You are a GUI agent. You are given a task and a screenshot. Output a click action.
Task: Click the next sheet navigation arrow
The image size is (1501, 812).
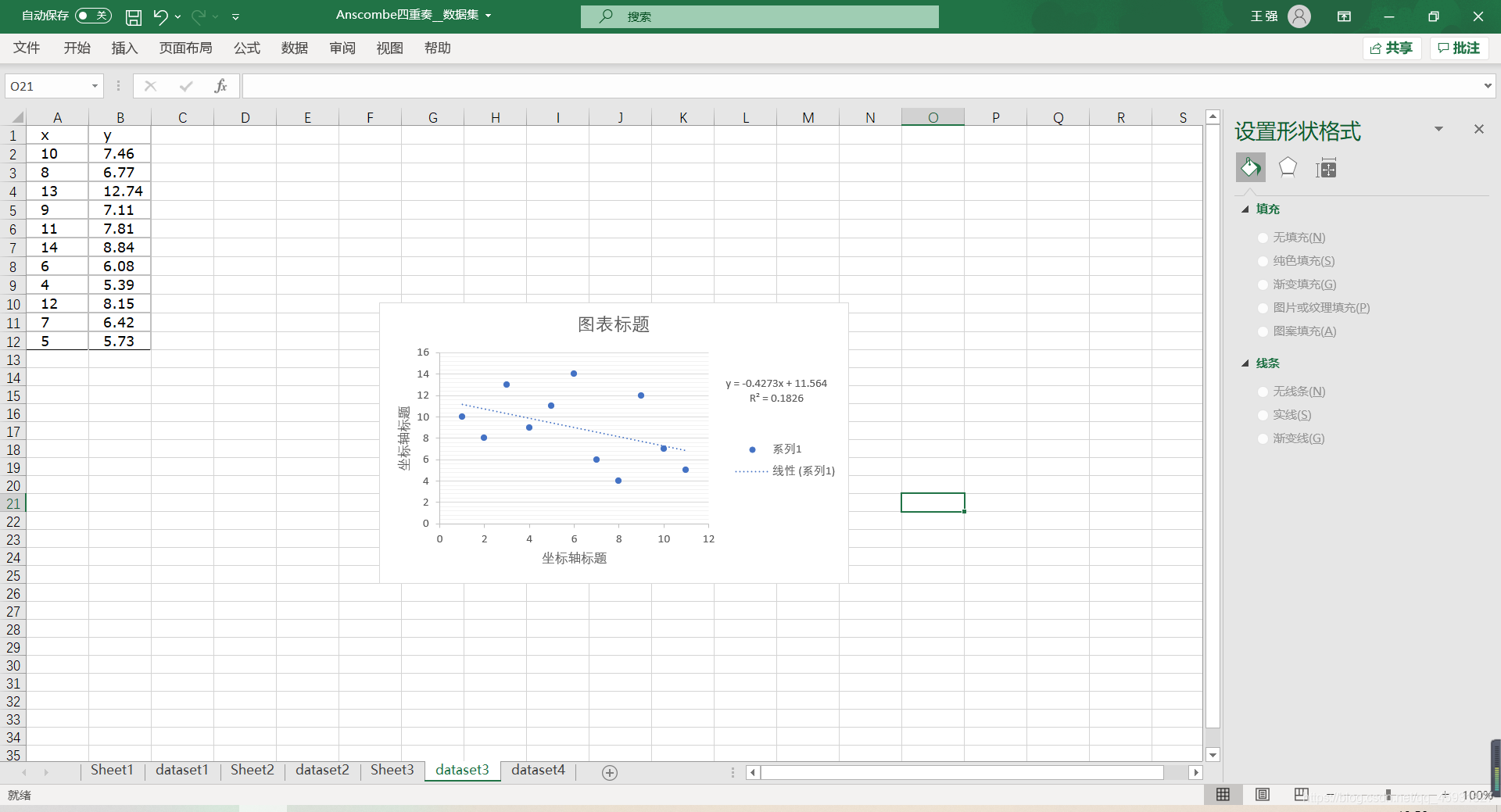coord(46,772)
